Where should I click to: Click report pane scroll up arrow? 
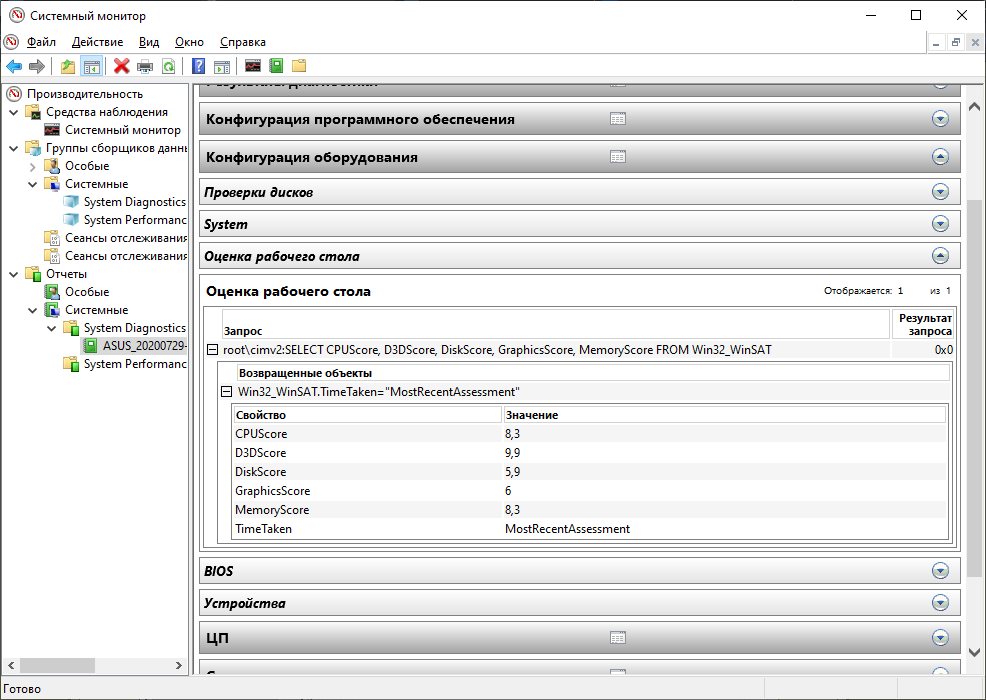pos(974,107)
